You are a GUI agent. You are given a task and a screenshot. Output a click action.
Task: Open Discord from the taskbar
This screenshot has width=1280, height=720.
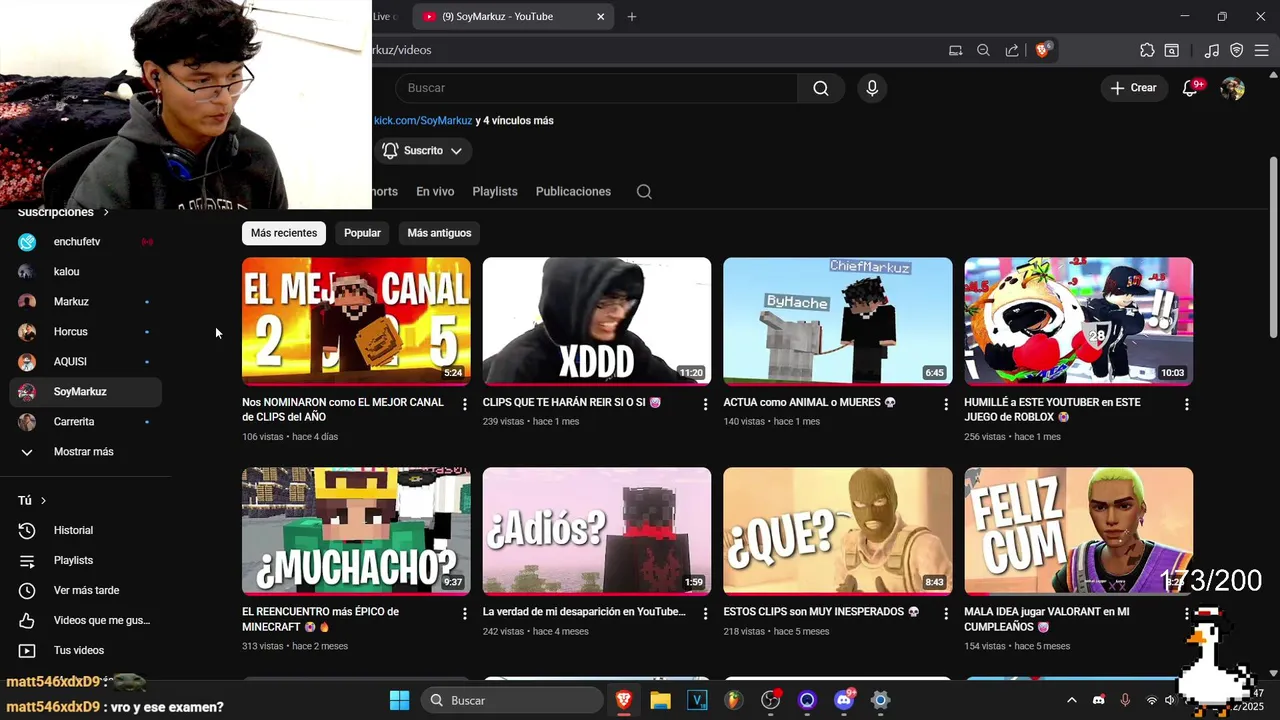844,700
